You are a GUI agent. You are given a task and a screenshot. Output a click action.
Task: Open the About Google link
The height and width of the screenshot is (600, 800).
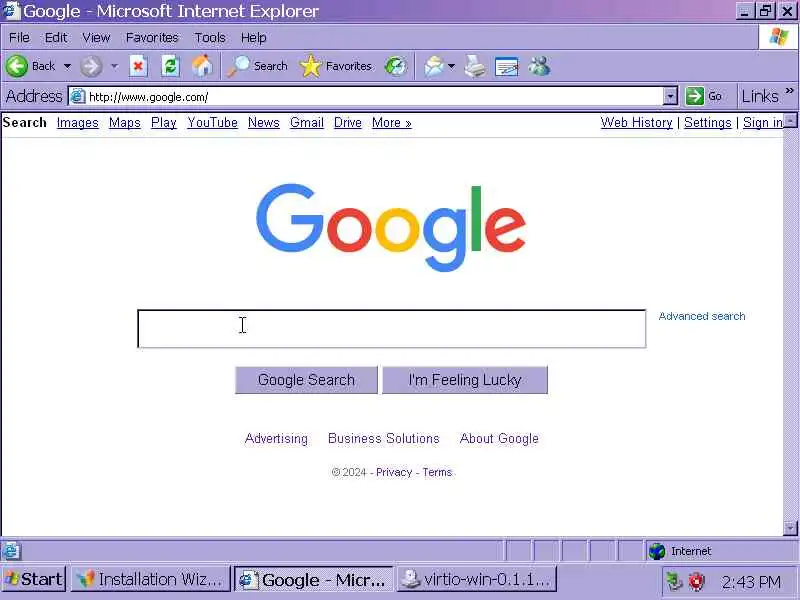(x=499, y=438)
